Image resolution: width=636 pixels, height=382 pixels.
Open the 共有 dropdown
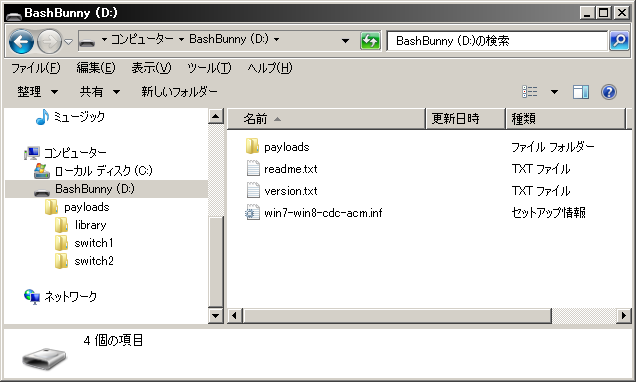tap(100, 92)
